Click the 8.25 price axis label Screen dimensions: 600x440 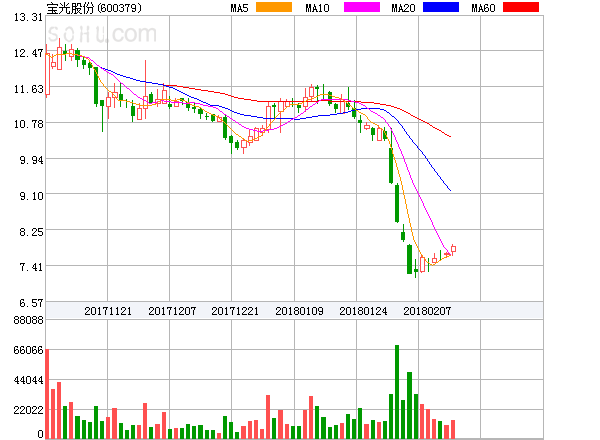31,232
